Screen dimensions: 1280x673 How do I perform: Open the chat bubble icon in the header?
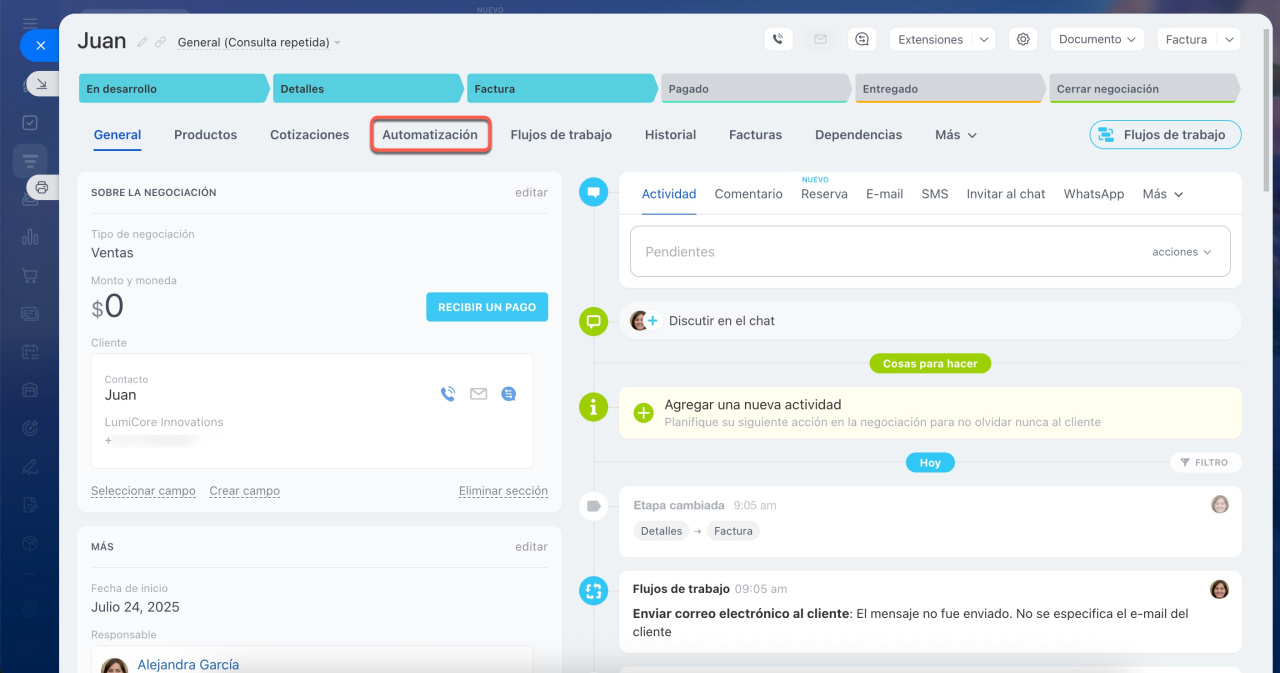pos(862,39)
